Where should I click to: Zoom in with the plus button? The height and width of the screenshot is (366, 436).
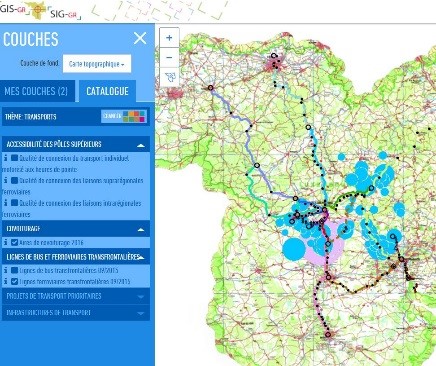click(x=169, y=38)
